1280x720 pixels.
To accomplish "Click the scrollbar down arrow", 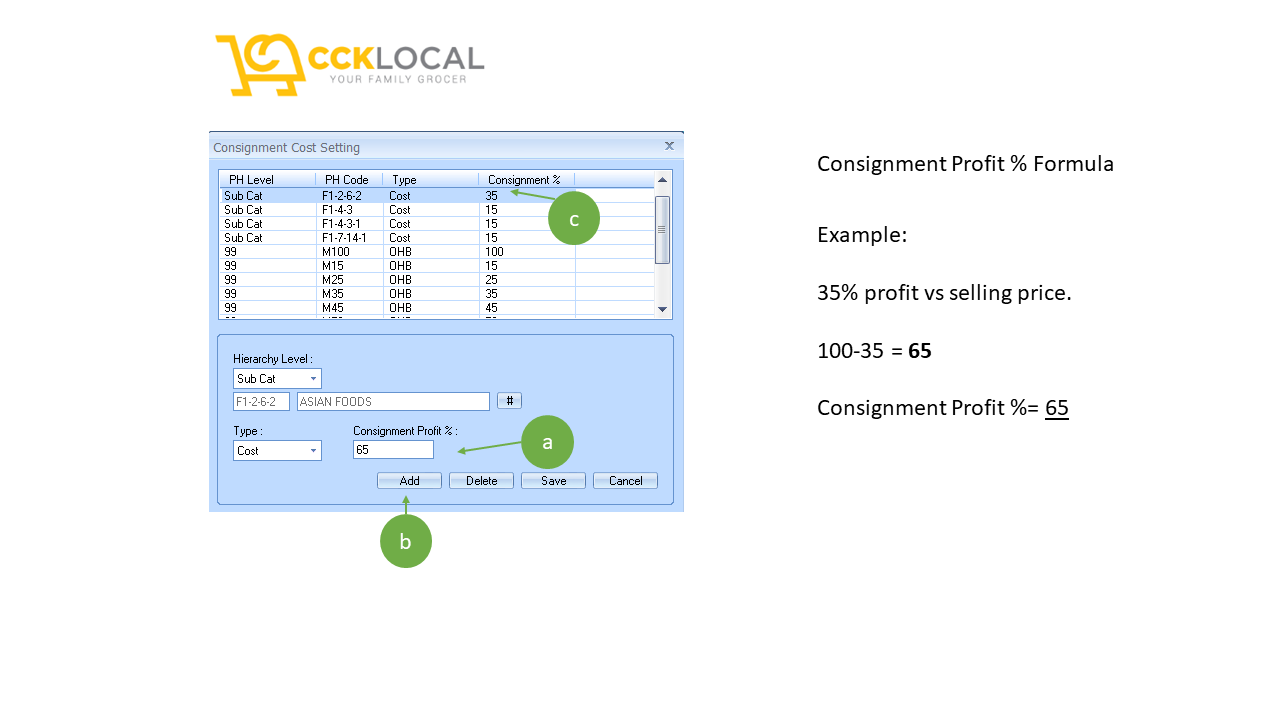I will (661, 309).
